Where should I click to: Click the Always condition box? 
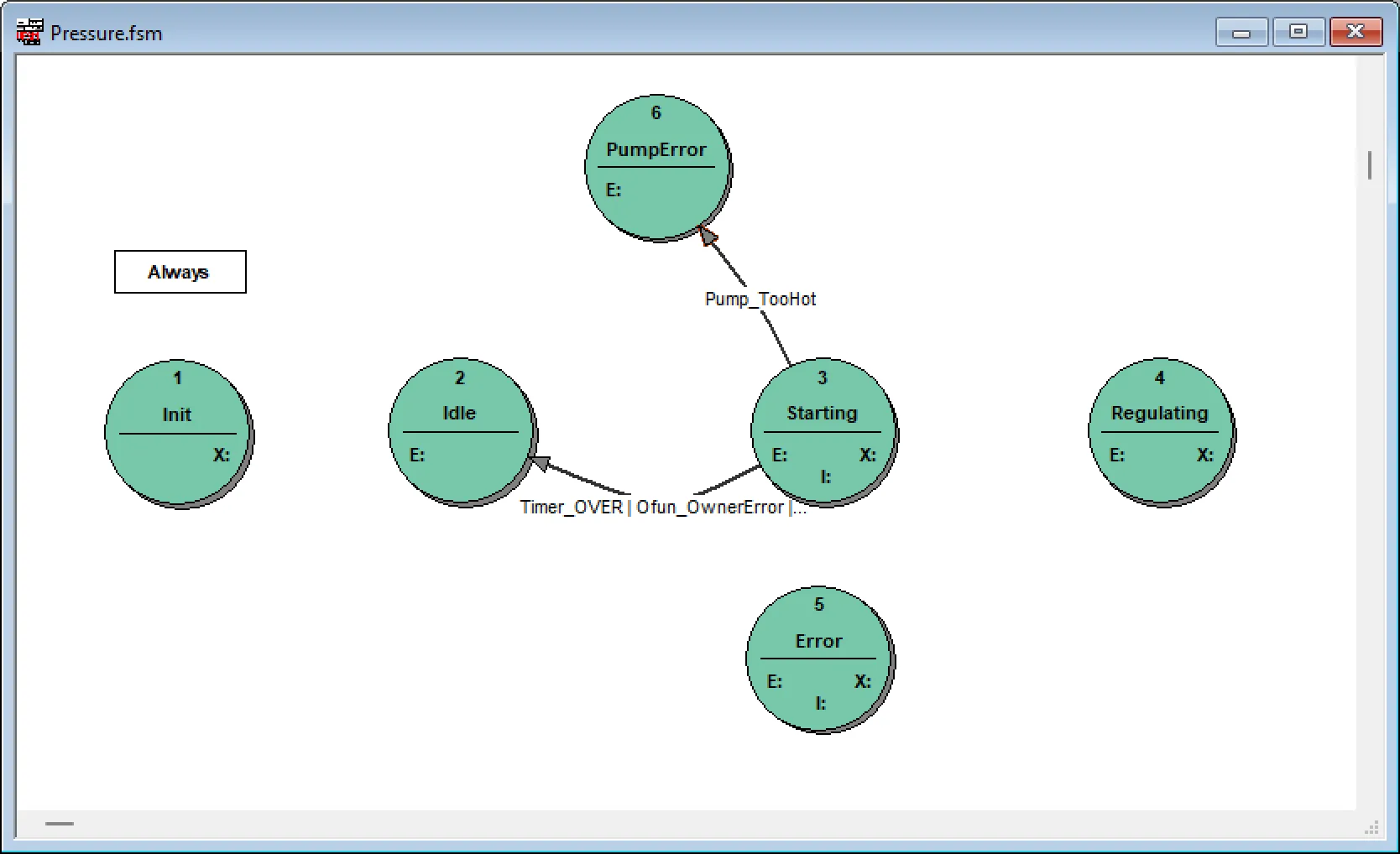(x=179, y=272)
